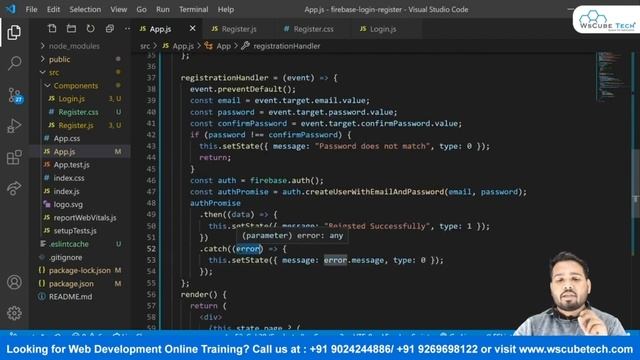Open the Selection menu
This screenshot has height=360, width=640.
(85, 9)
